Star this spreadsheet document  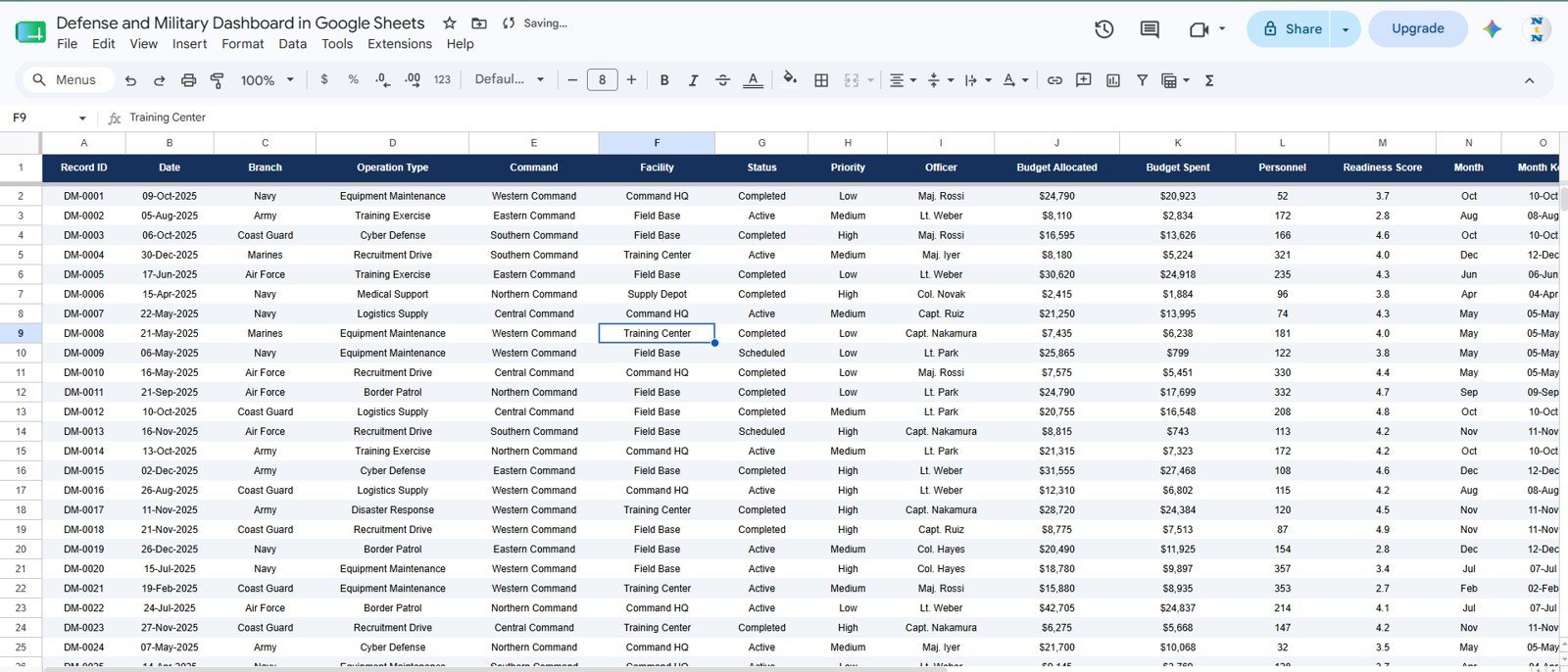449,23
